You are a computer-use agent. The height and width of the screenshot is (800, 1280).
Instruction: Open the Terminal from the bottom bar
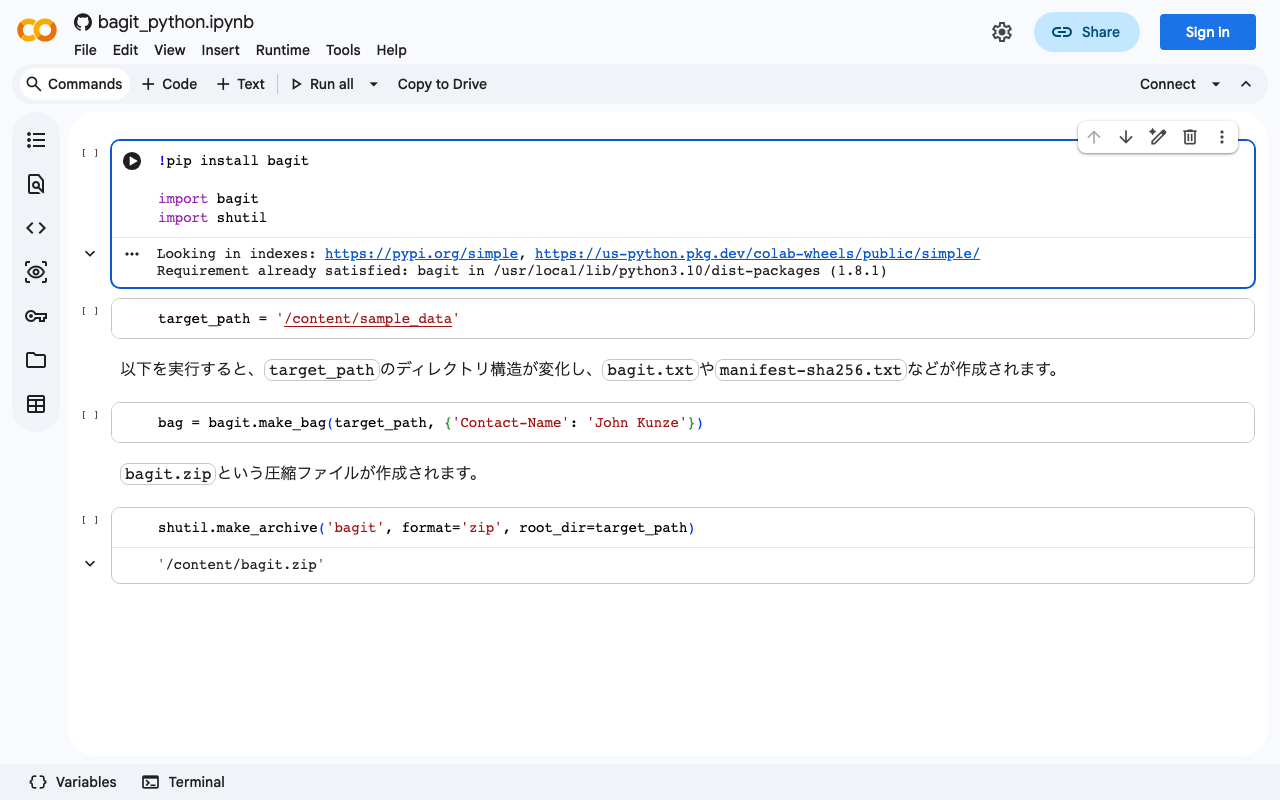(183, 781)
